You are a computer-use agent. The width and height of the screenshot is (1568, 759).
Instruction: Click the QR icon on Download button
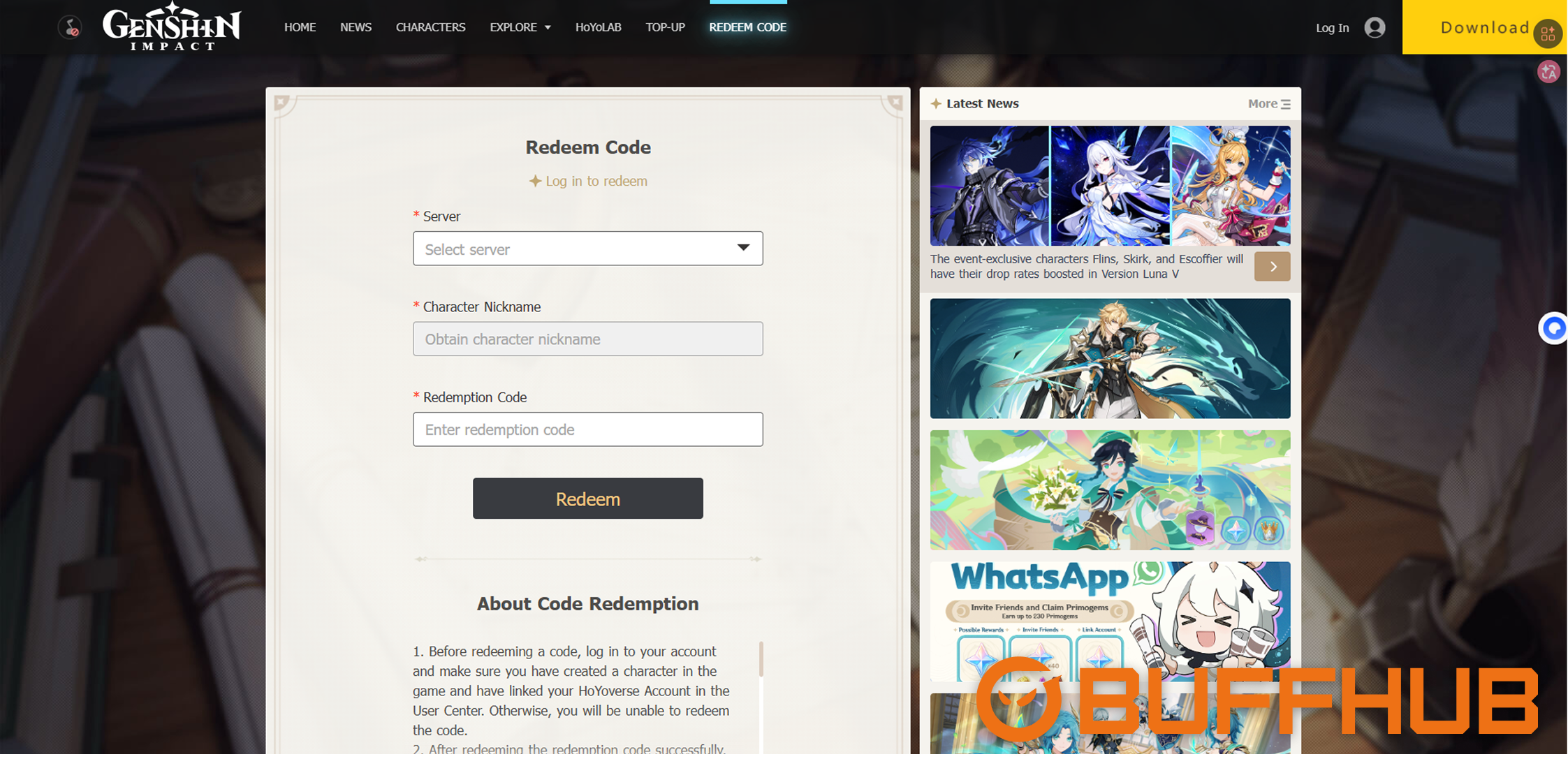pos(1548,34)
